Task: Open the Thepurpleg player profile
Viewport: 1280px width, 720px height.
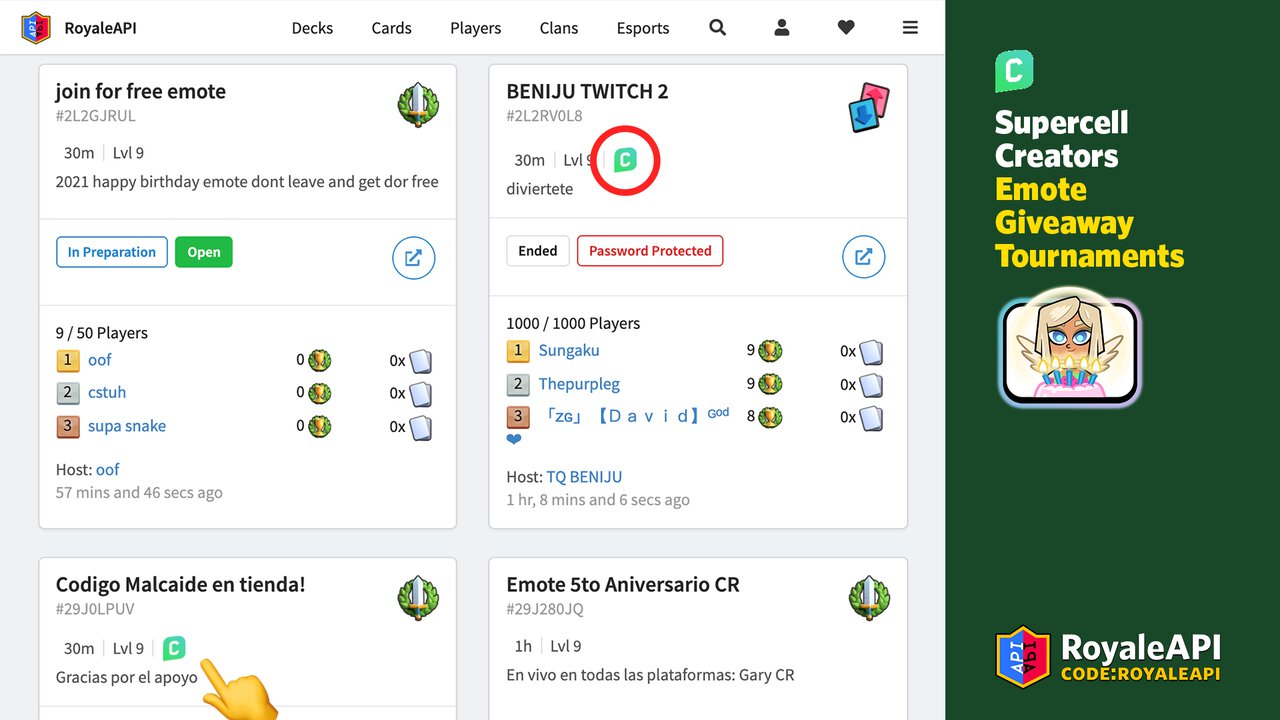Action: pos(579,384)
